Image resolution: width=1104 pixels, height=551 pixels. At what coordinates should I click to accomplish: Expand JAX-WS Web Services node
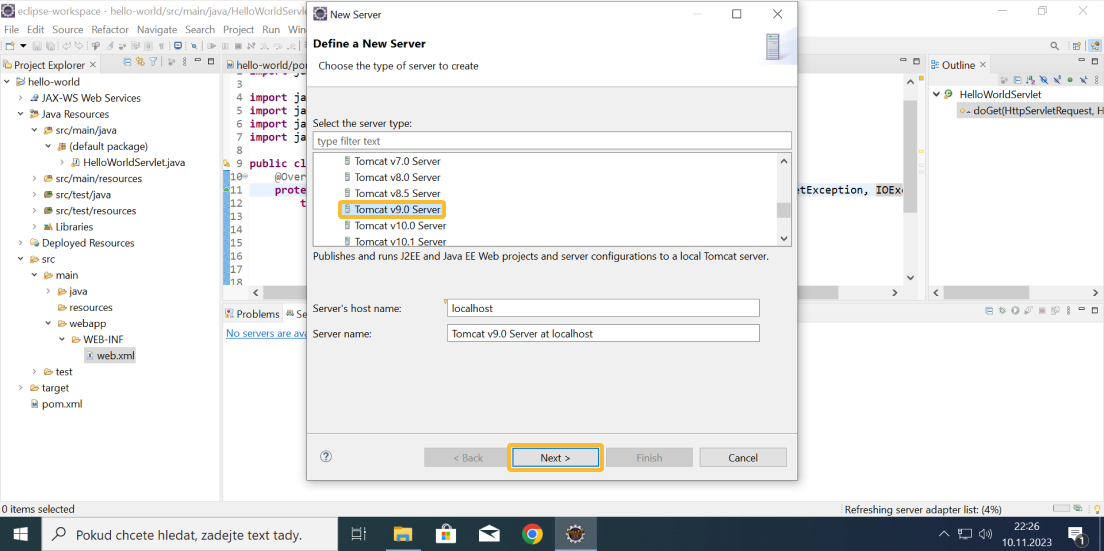(20, 98)
